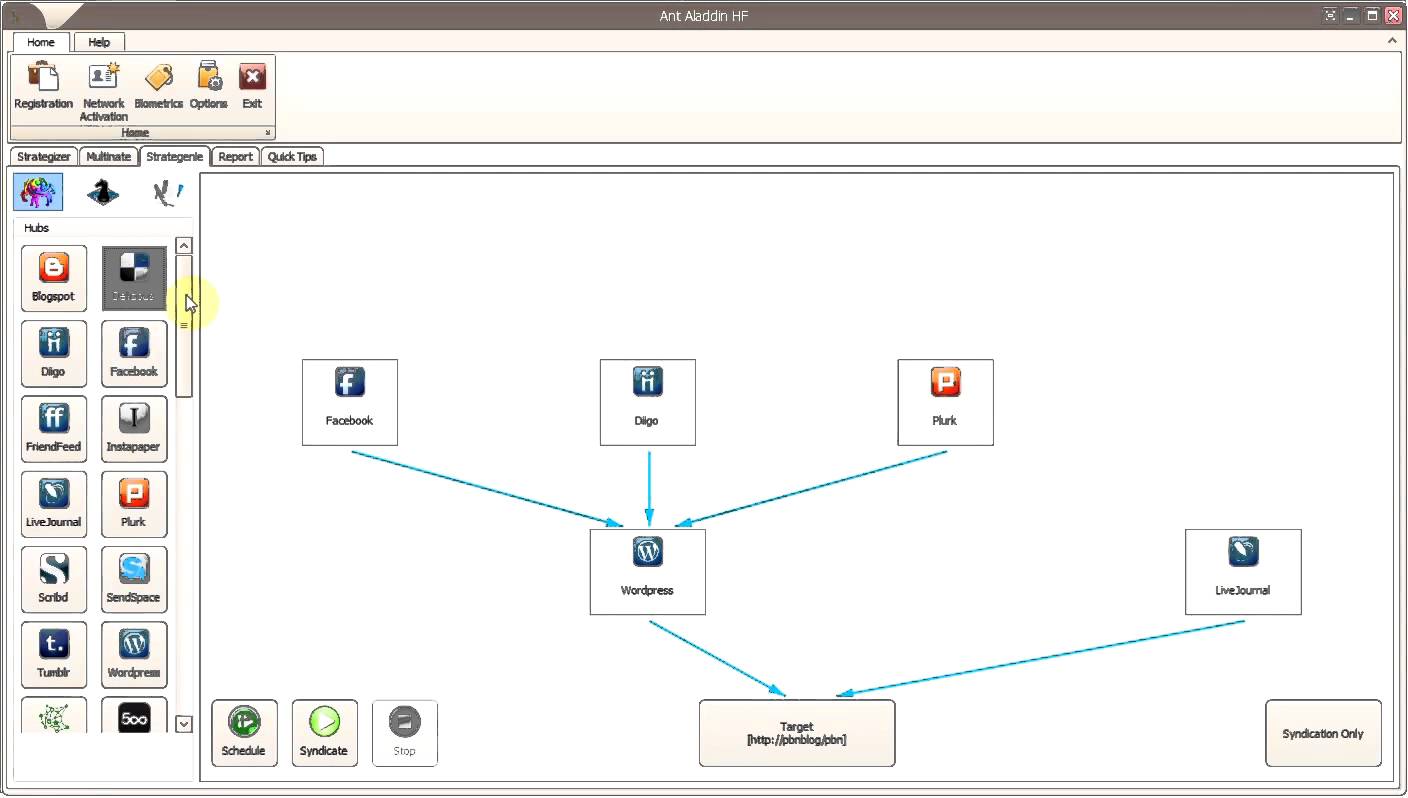Select the Wordpress node on the canvas

click(647, 572)
